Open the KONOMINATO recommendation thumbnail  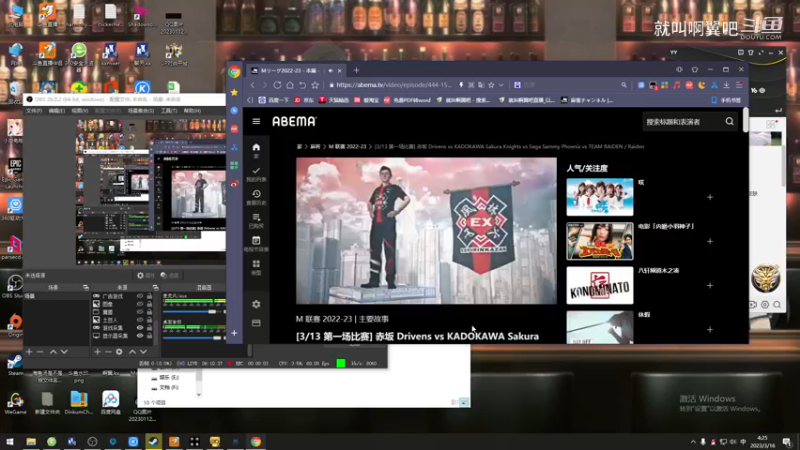[599, 285]
